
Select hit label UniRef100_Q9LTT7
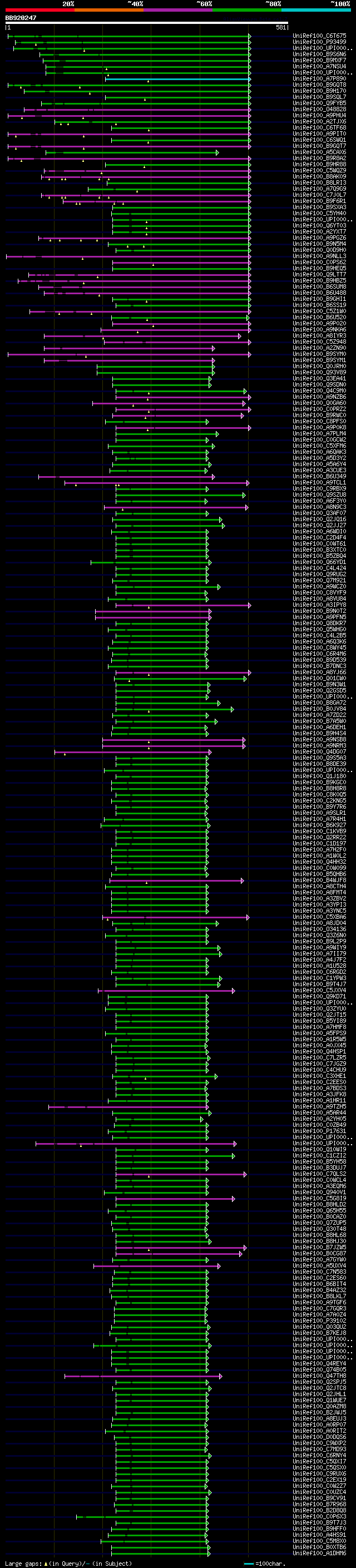tap(319, 275)
